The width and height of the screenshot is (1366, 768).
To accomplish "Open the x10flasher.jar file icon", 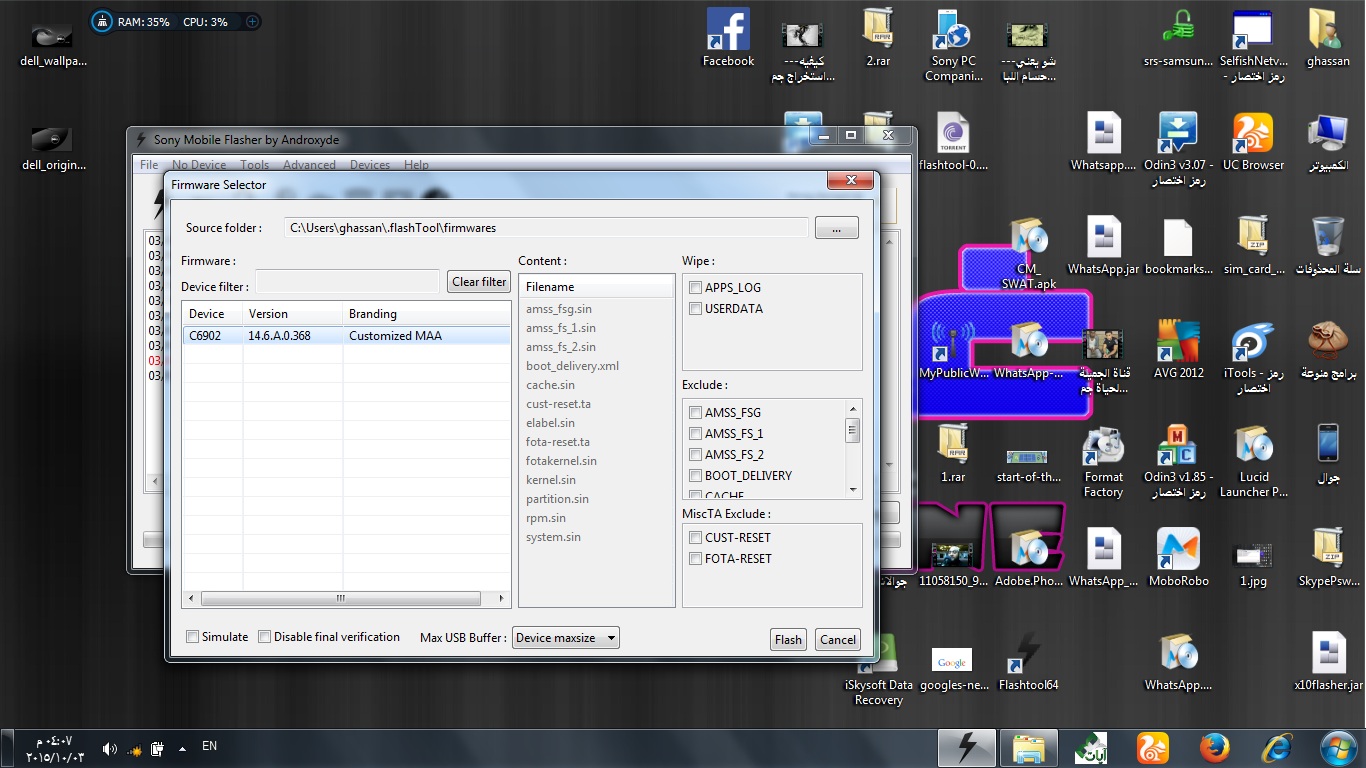I will [1328, 661].
